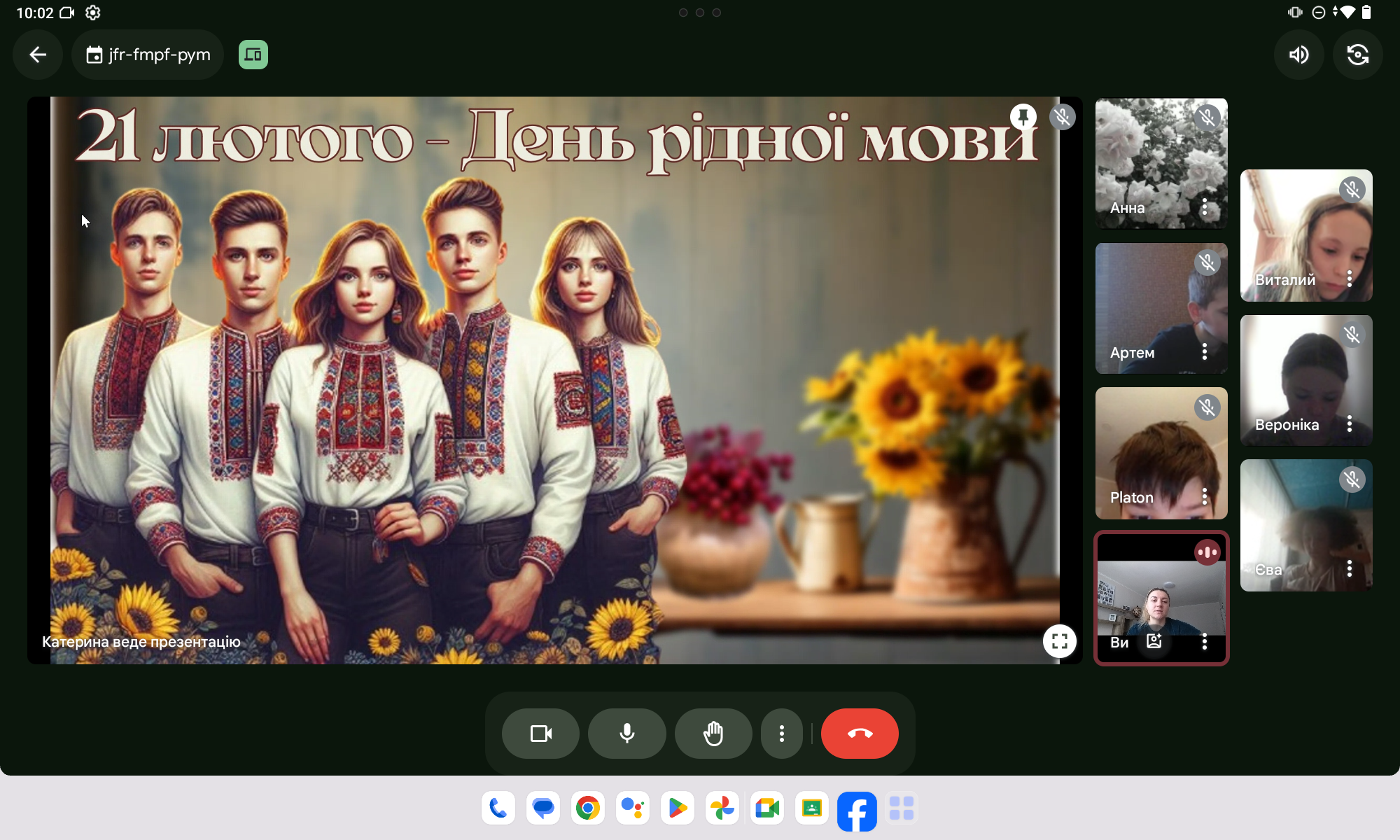Go back using the arrow button

pyautogui.click(x=38, y=55)
